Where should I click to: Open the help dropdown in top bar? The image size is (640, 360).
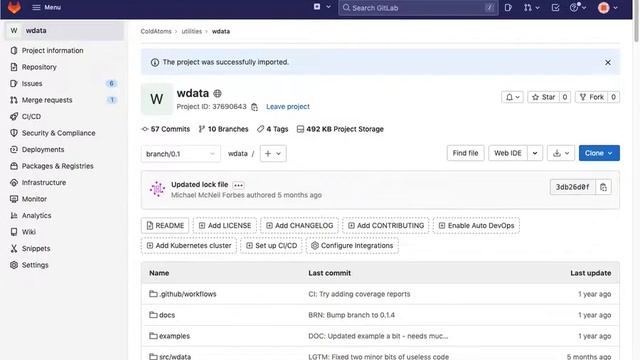coord(578,7)
